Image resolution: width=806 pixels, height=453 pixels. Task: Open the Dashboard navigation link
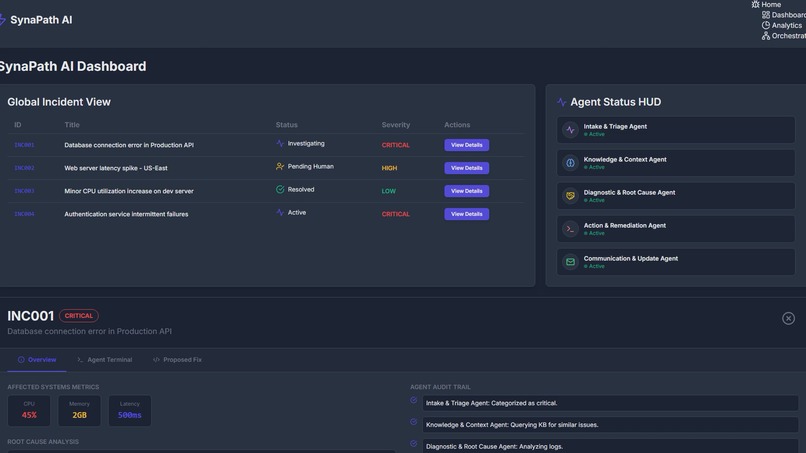click(x=784, y=15)
